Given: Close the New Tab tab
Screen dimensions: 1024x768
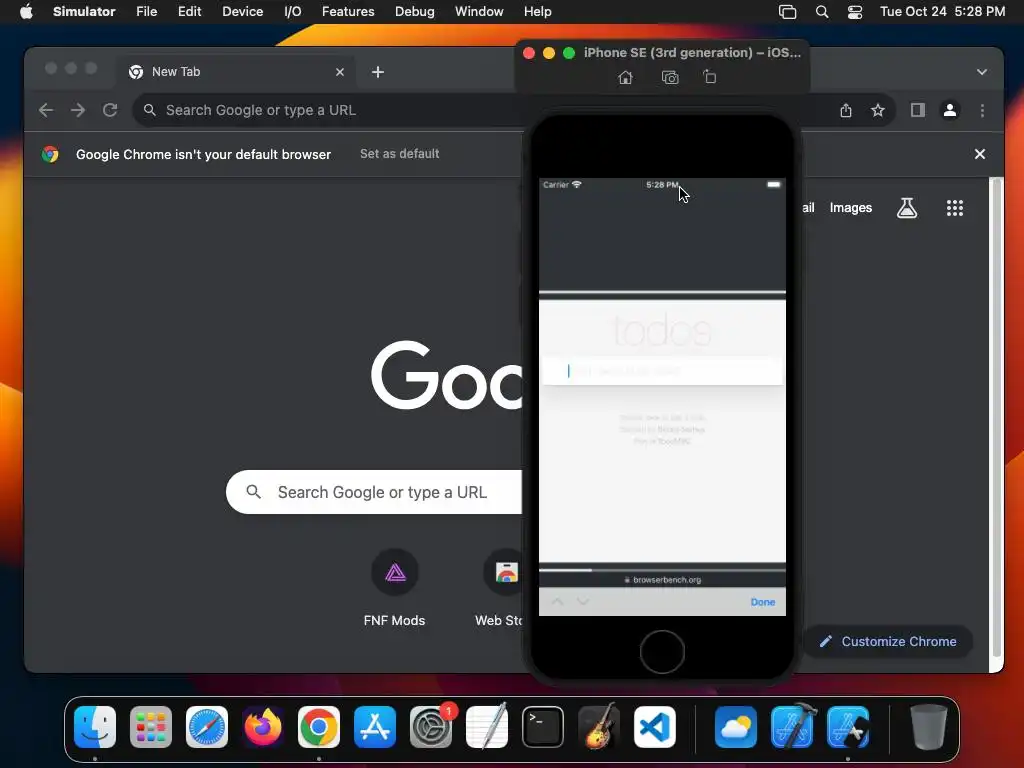Looking at the screenshot, I should (340, 72).
